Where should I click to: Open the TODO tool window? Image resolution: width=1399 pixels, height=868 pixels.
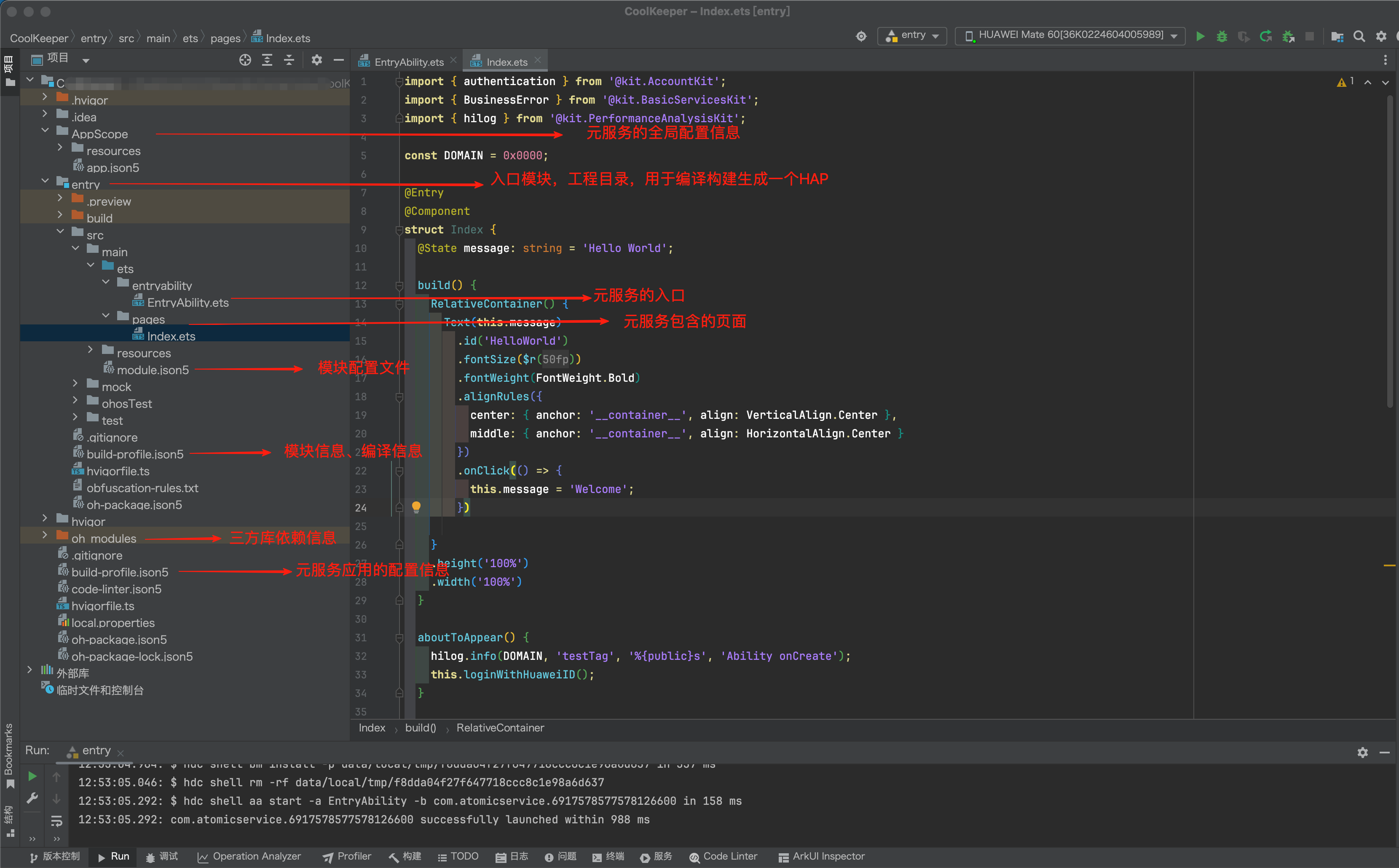(458, 857)
